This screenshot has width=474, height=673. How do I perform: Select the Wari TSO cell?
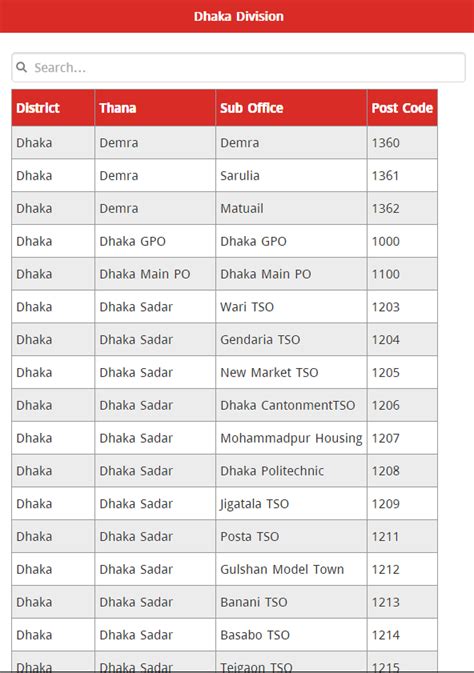[x=291, y=307]
